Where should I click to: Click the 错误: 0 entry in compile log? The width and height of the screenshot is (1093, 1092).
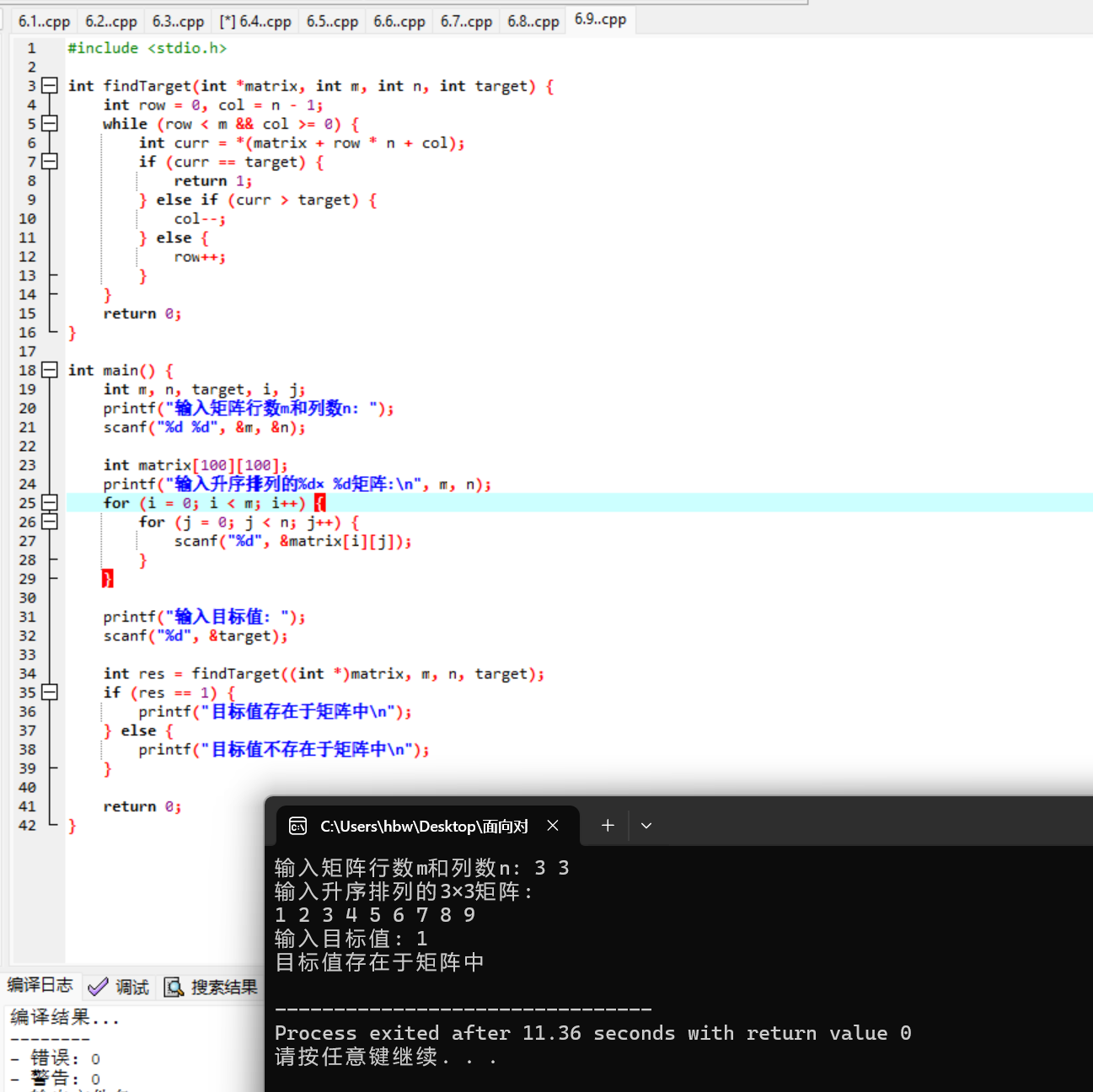click(x=56, y=1057)
